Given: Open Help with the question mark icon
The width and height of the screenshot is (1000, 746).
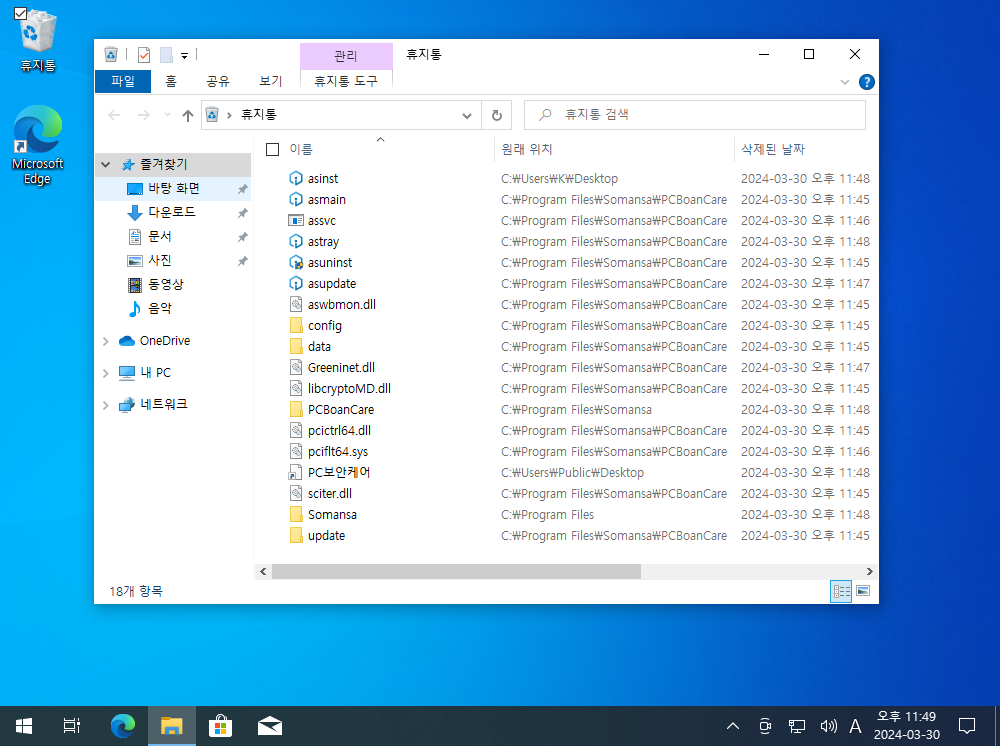Looking at the screenshot, I should point(867,82).
